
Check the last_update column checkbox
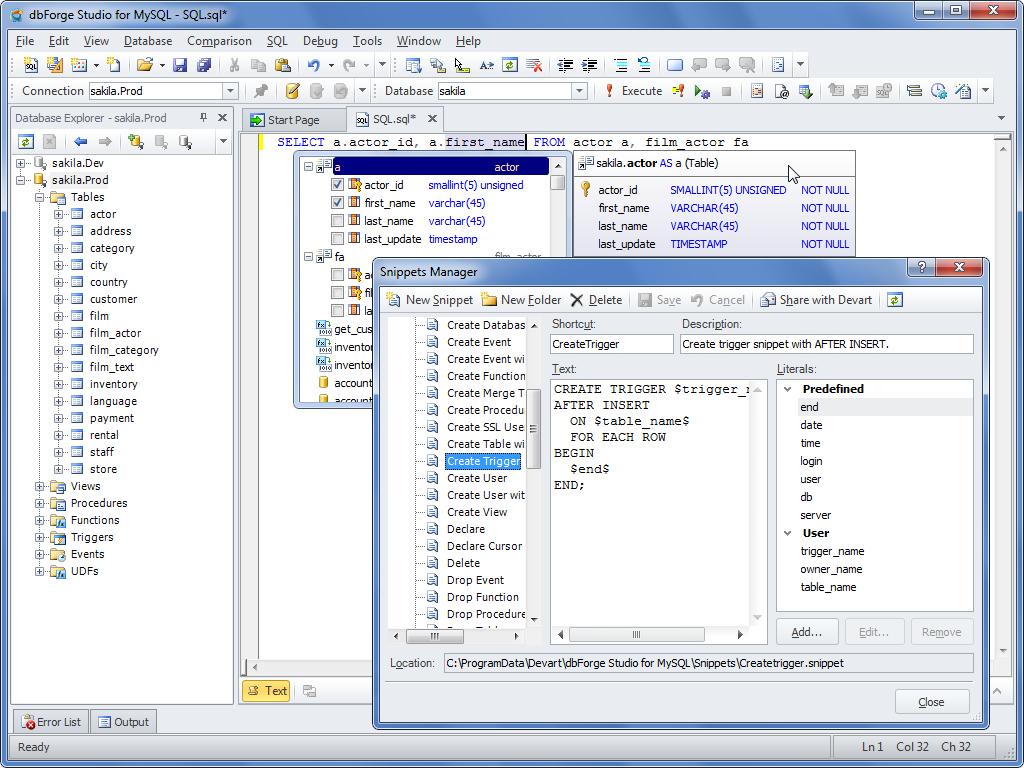click(338, 239)
